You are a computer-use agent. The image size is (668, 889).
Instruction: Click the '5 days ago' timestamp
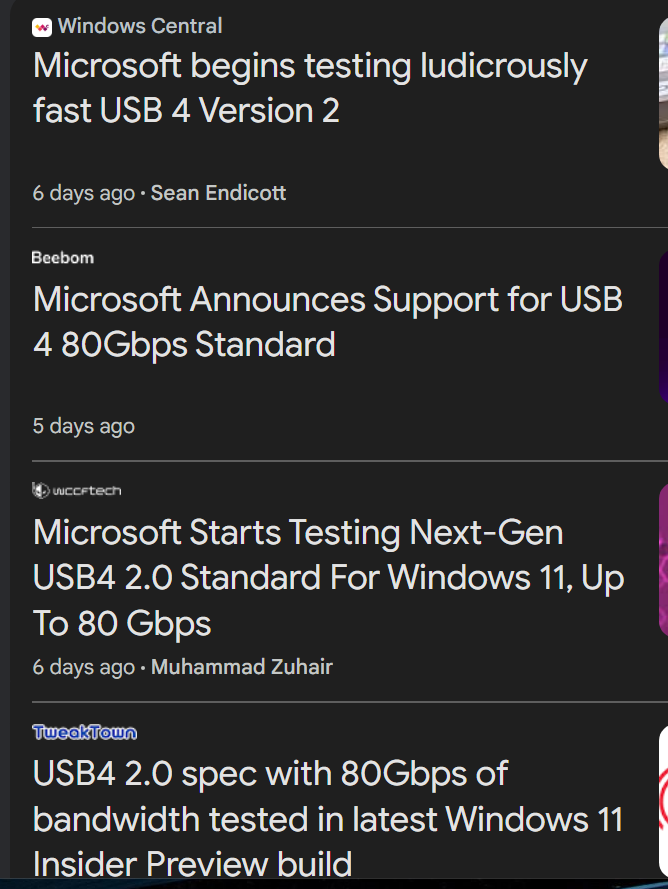[83, 426]
